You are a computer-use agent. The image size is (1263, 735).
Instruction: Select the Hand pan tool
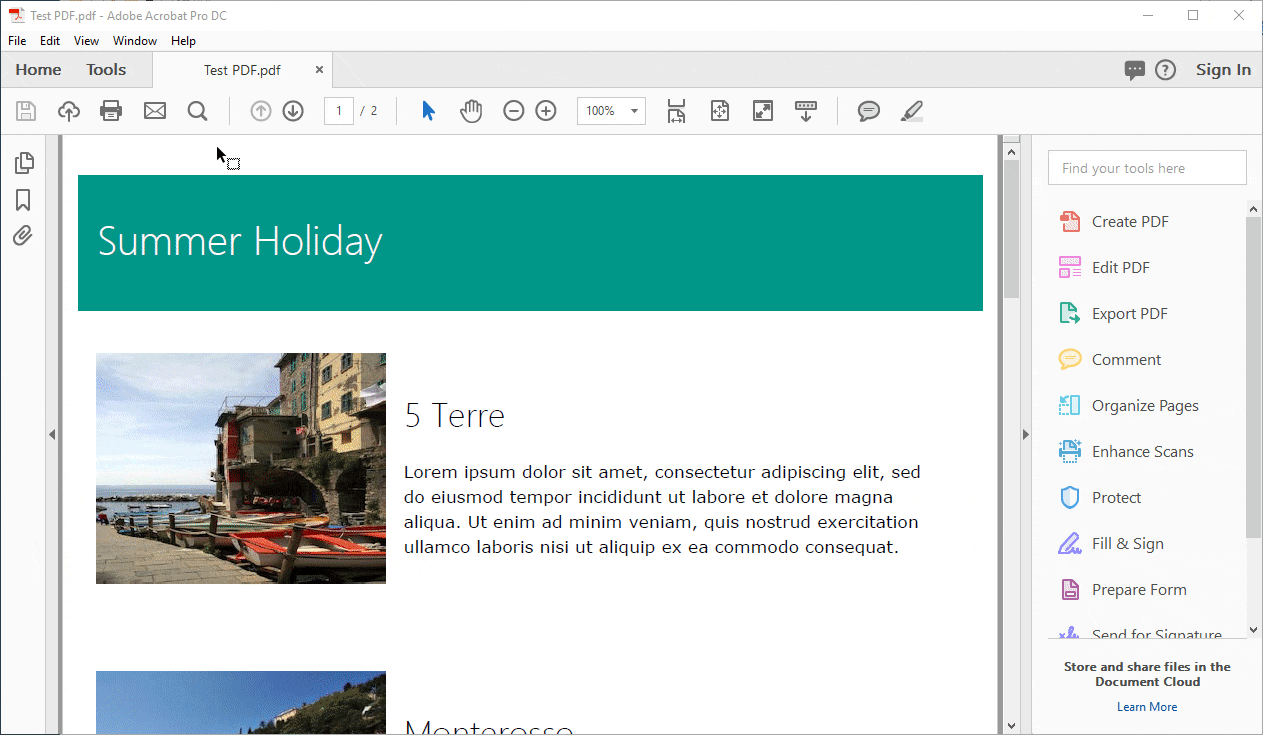471,111
